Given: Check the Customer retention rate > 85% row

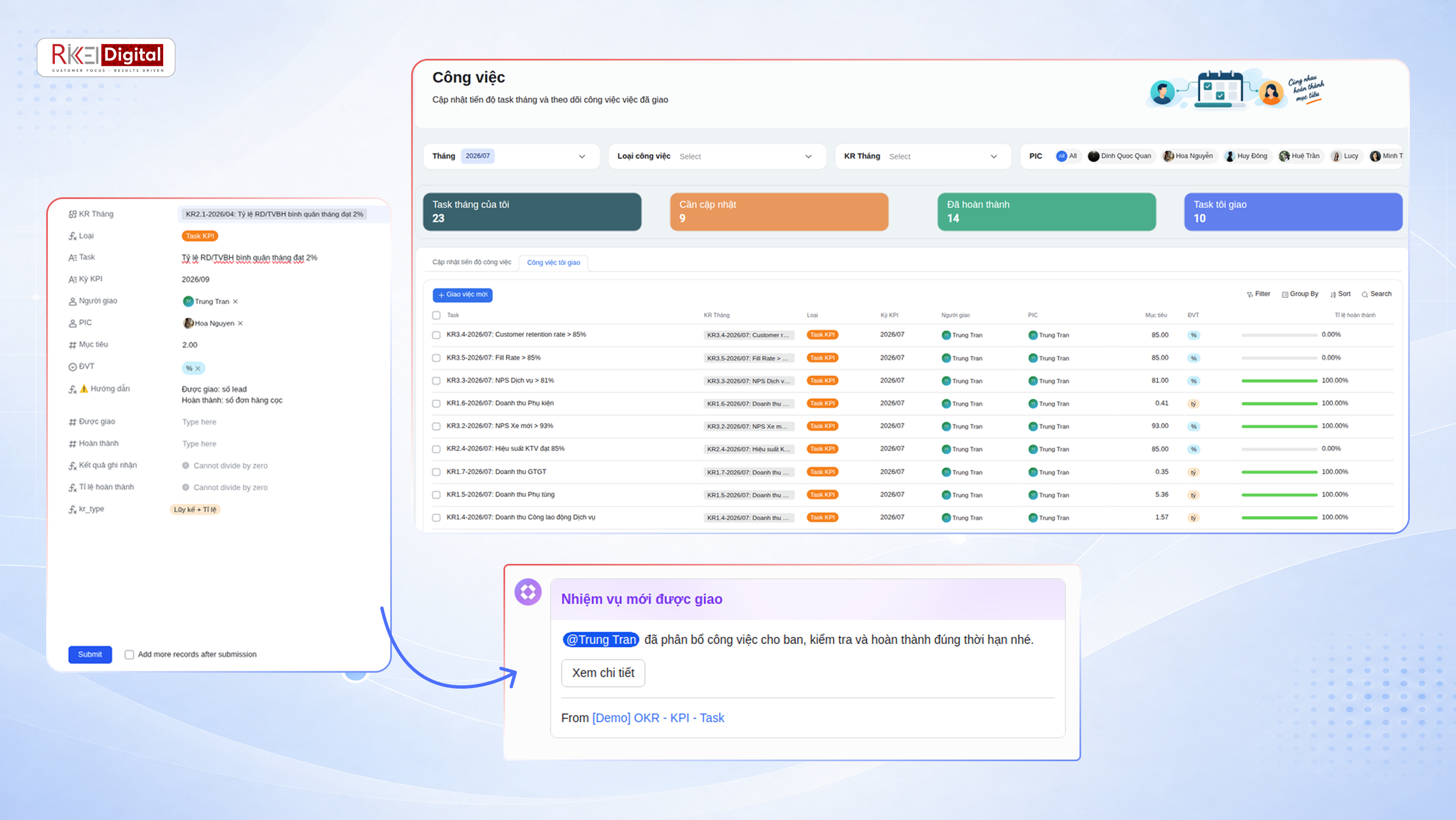Looking at the screenshot, I should point(436,335).
